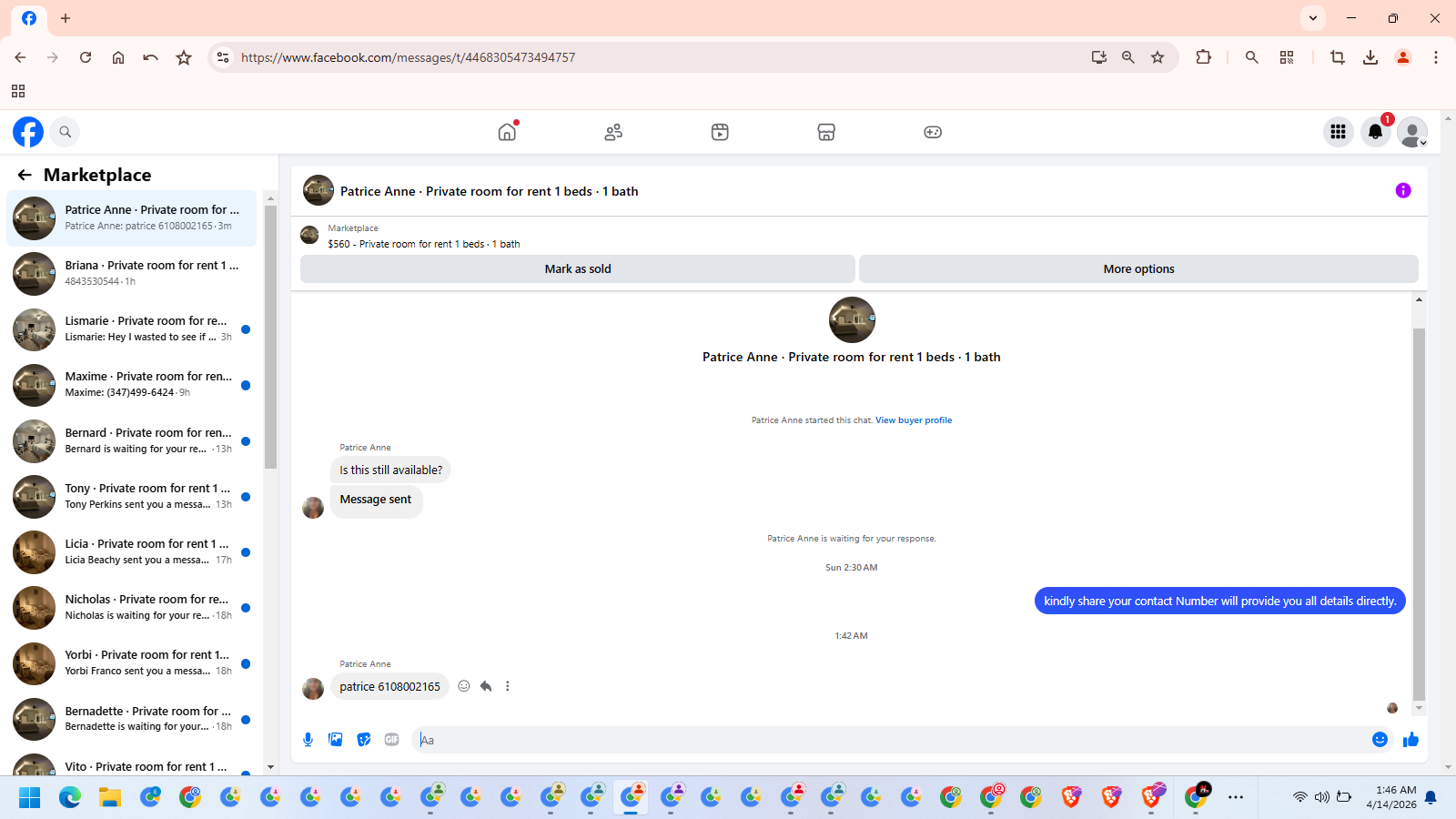The width and height of the screenshot is (1456, 819).
Task: Open the apps grid in bookmarks bar
Action: (18, 91)
